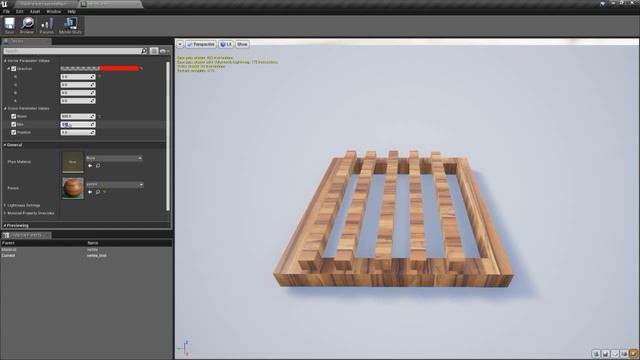Click the Instance Parents tab icon
This screenshot has height=360, width=640.
[x=6, y=235]
